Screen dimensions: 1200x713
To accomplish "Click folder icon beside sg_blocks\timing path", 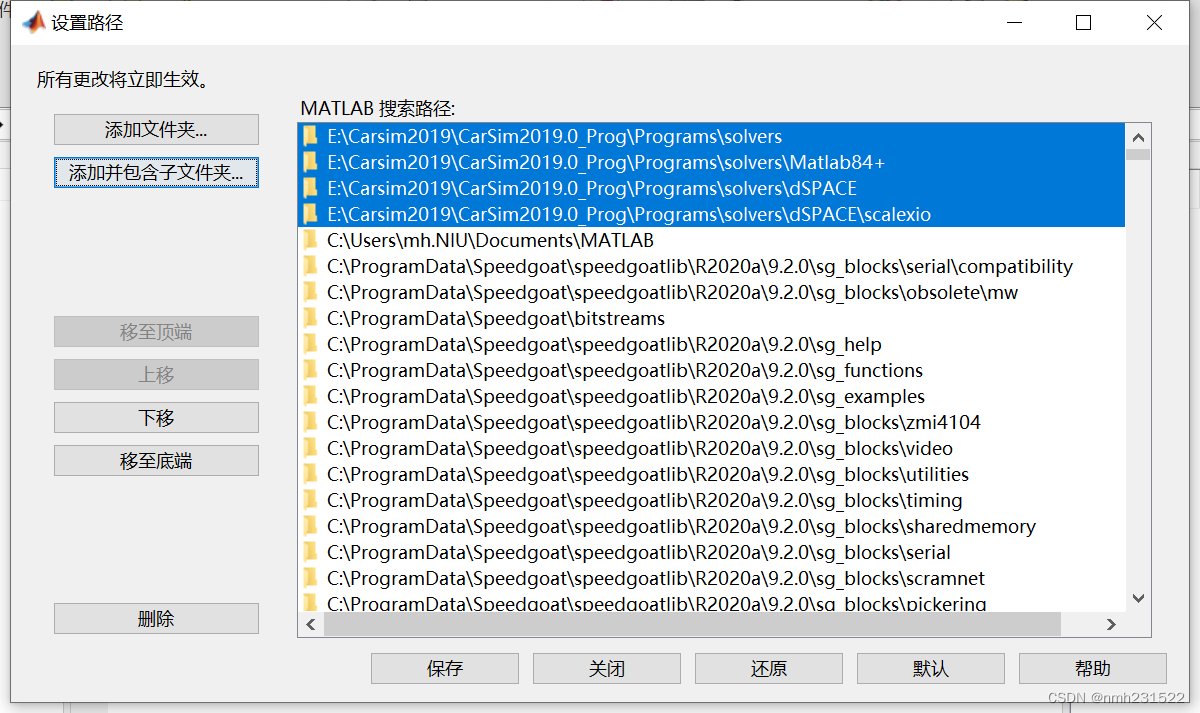I will point(311,500).
